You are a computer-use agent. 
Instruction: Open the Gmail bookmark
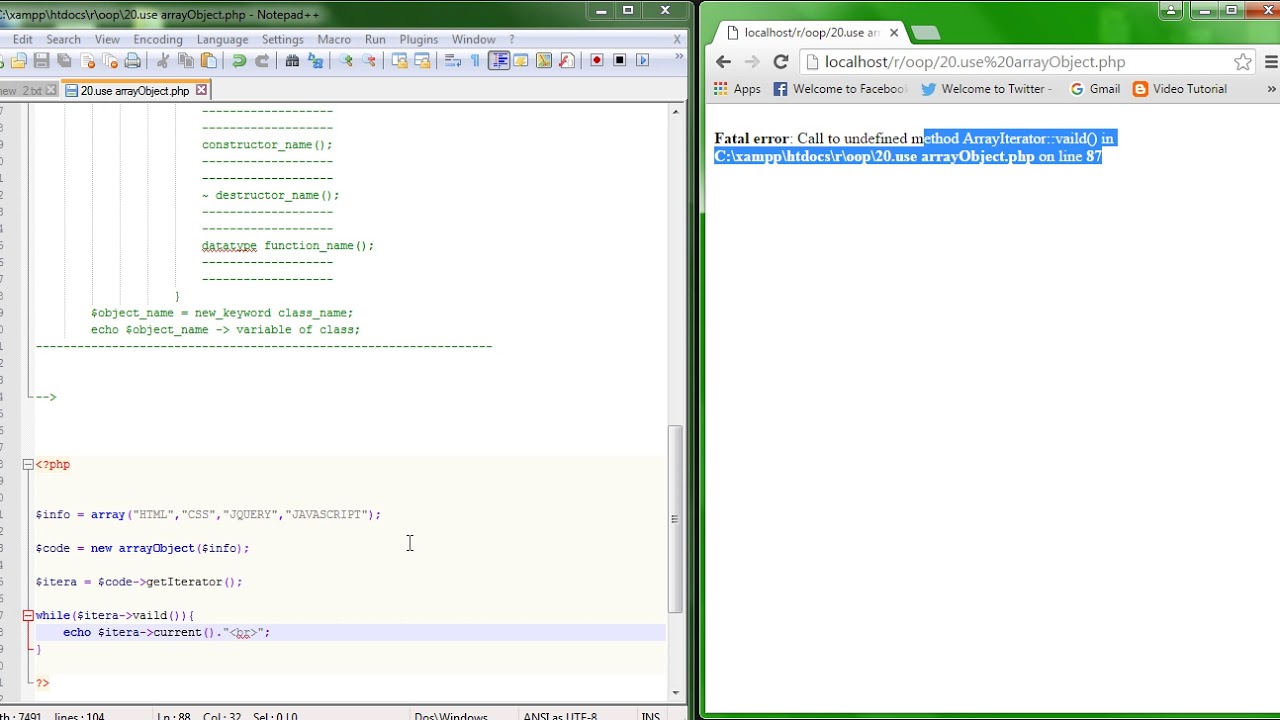coord(1094,89)
